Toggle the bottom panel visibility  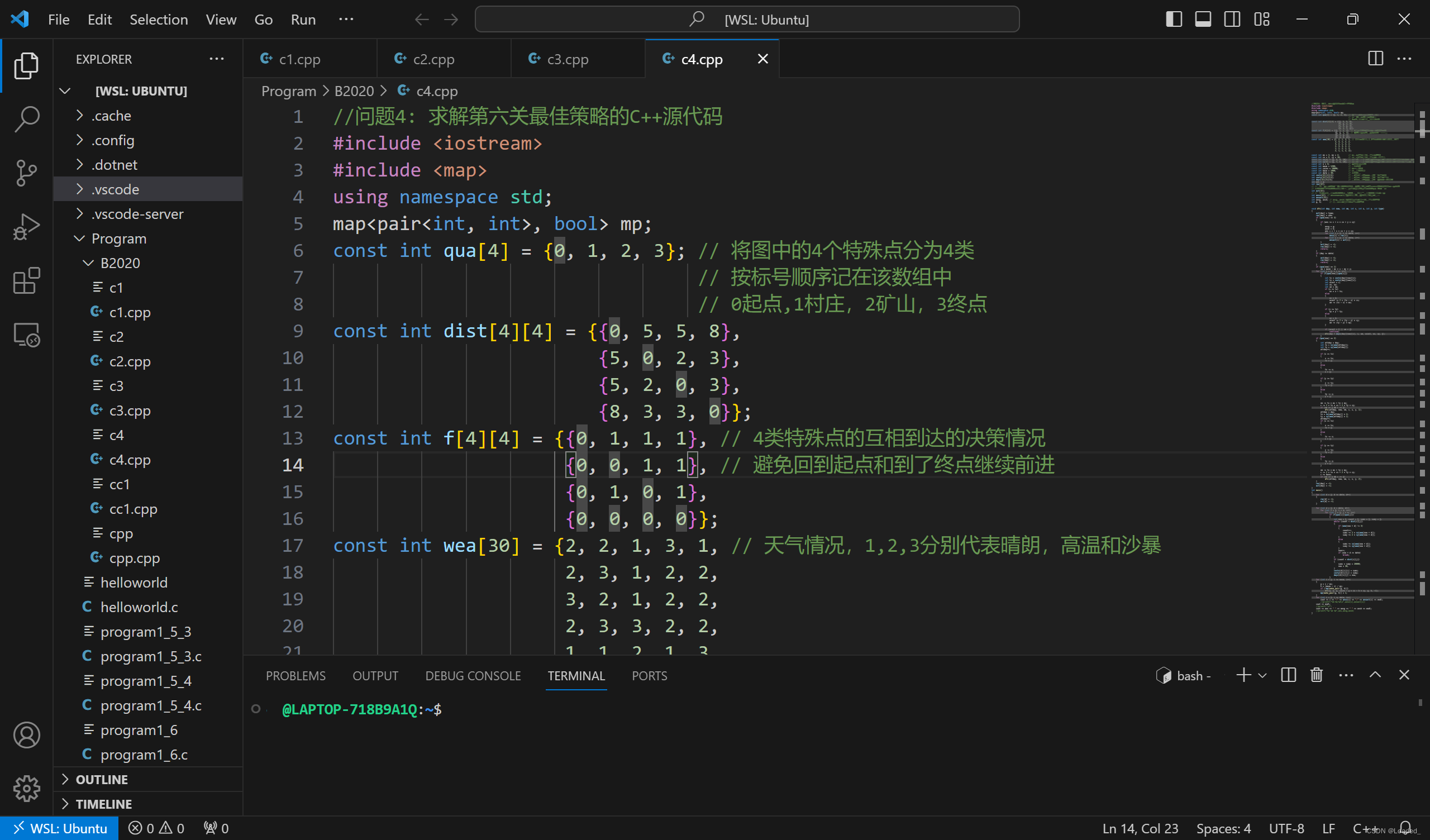click(x=1203, y=20)
